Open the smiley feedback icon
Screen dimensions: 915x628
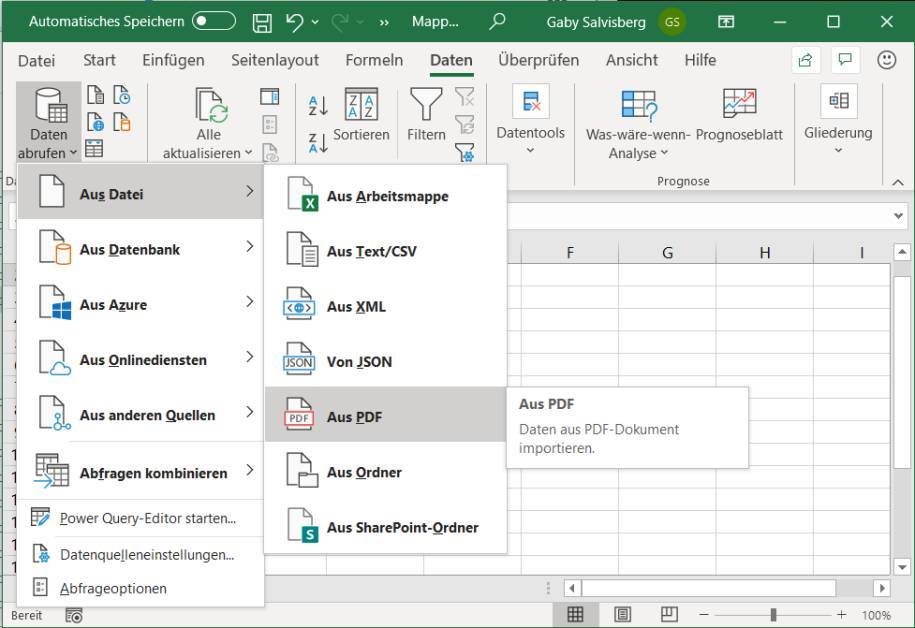point(886,60)
